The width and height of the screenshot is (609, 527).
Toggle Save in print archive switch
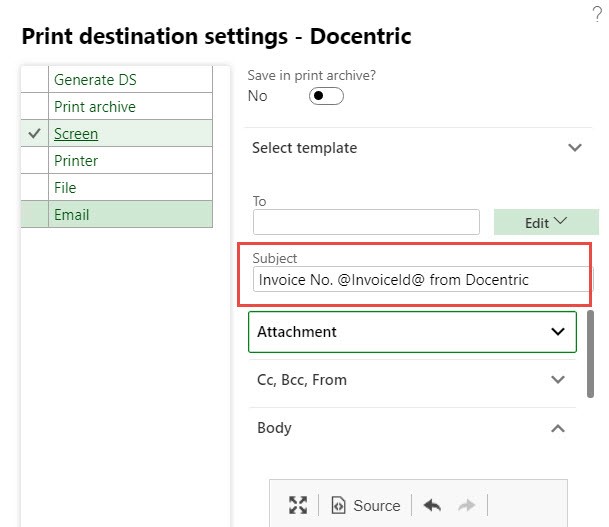(326, 96)
